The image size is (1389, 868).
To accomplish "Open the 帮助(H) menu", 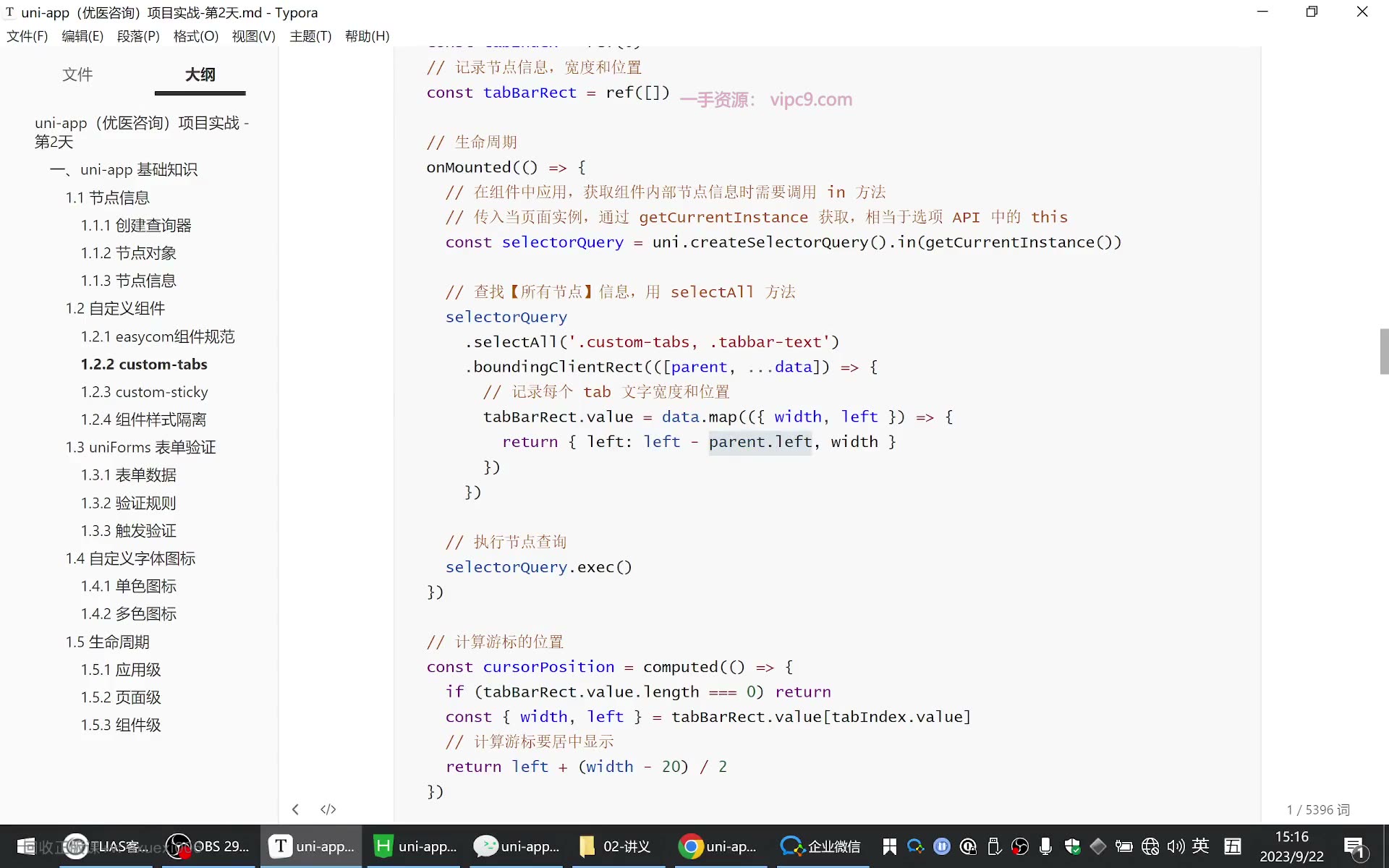I will [x=368, y=36].
